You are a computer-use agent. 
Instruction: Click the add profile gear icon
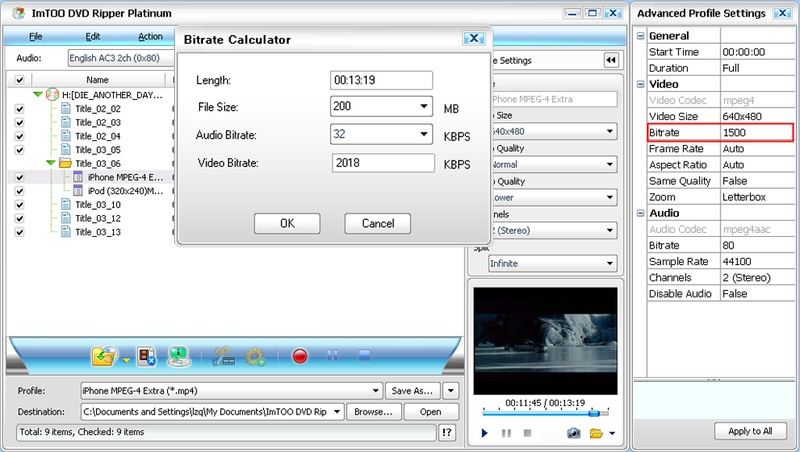(255, 356)
